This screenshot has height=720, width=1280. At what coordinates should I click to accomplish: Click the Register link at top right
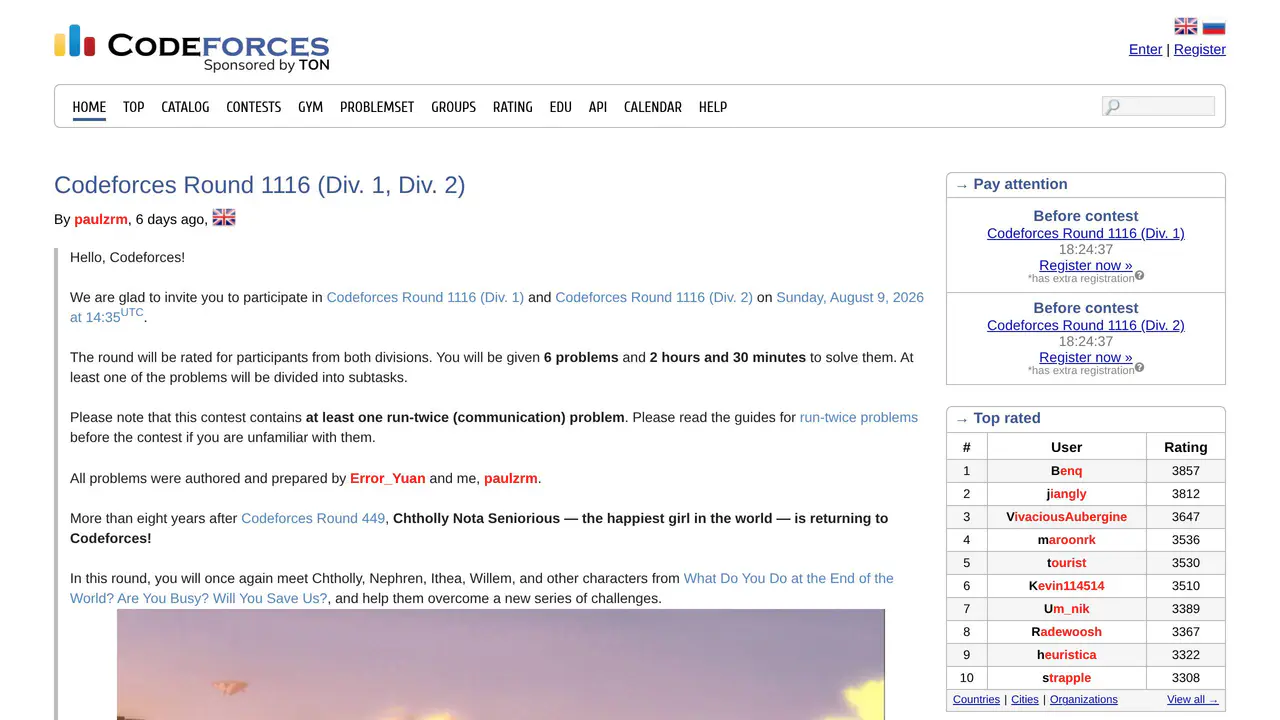tap(1200, 49)
